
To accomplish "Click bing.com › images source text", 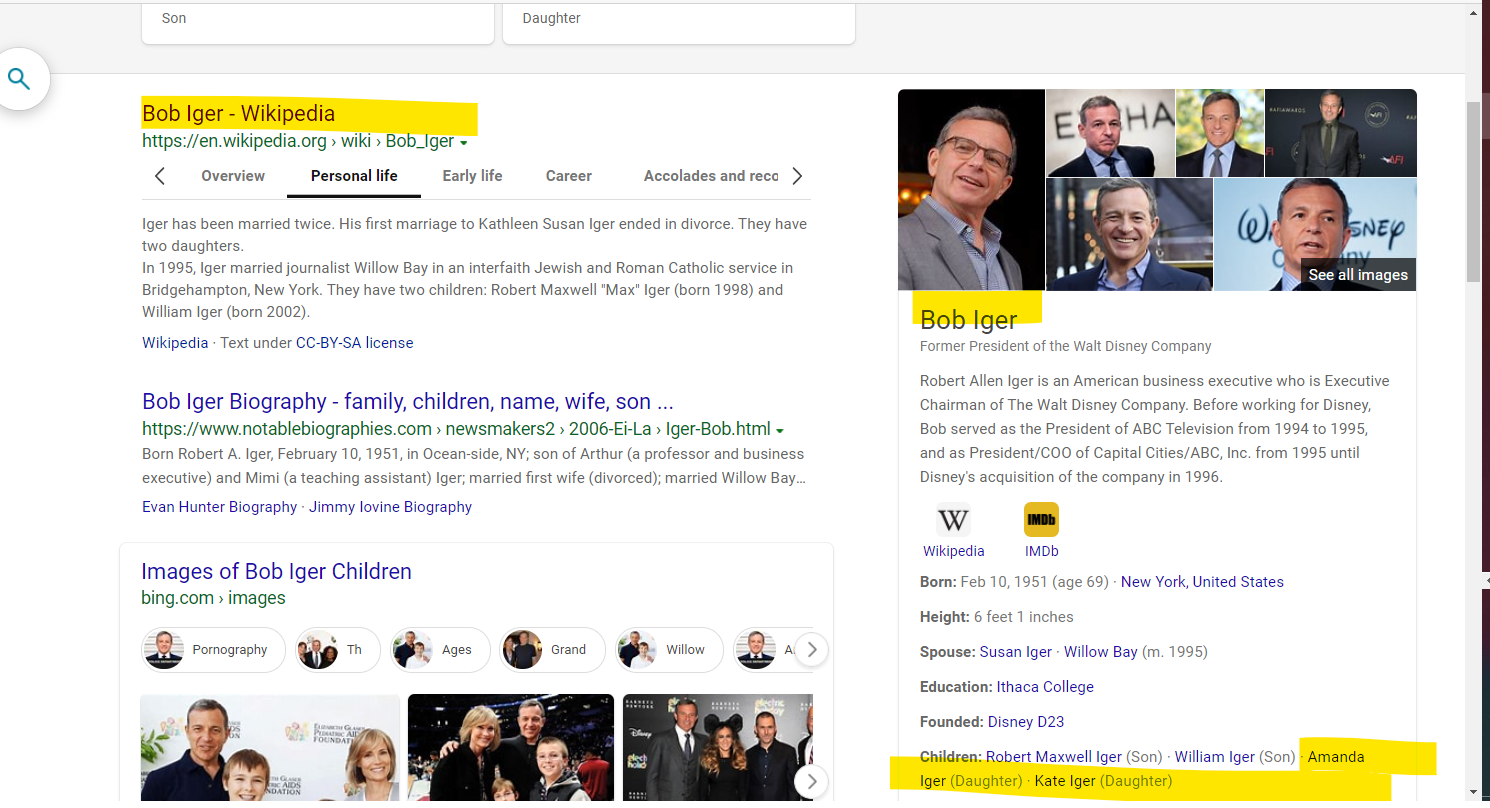I will click(213, 598).
